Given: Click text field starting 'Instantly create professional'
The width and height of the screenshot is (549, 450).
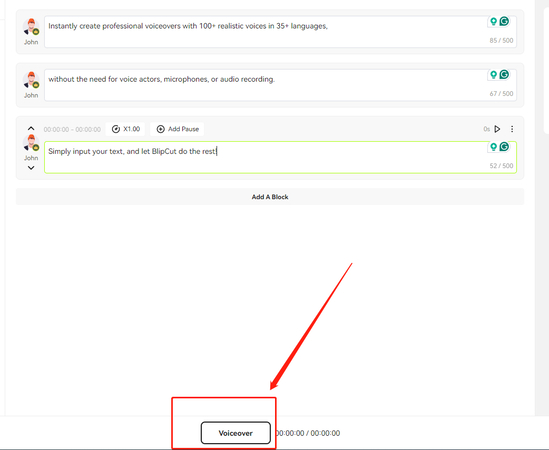Looking at the screenshot, I should 280,32.
